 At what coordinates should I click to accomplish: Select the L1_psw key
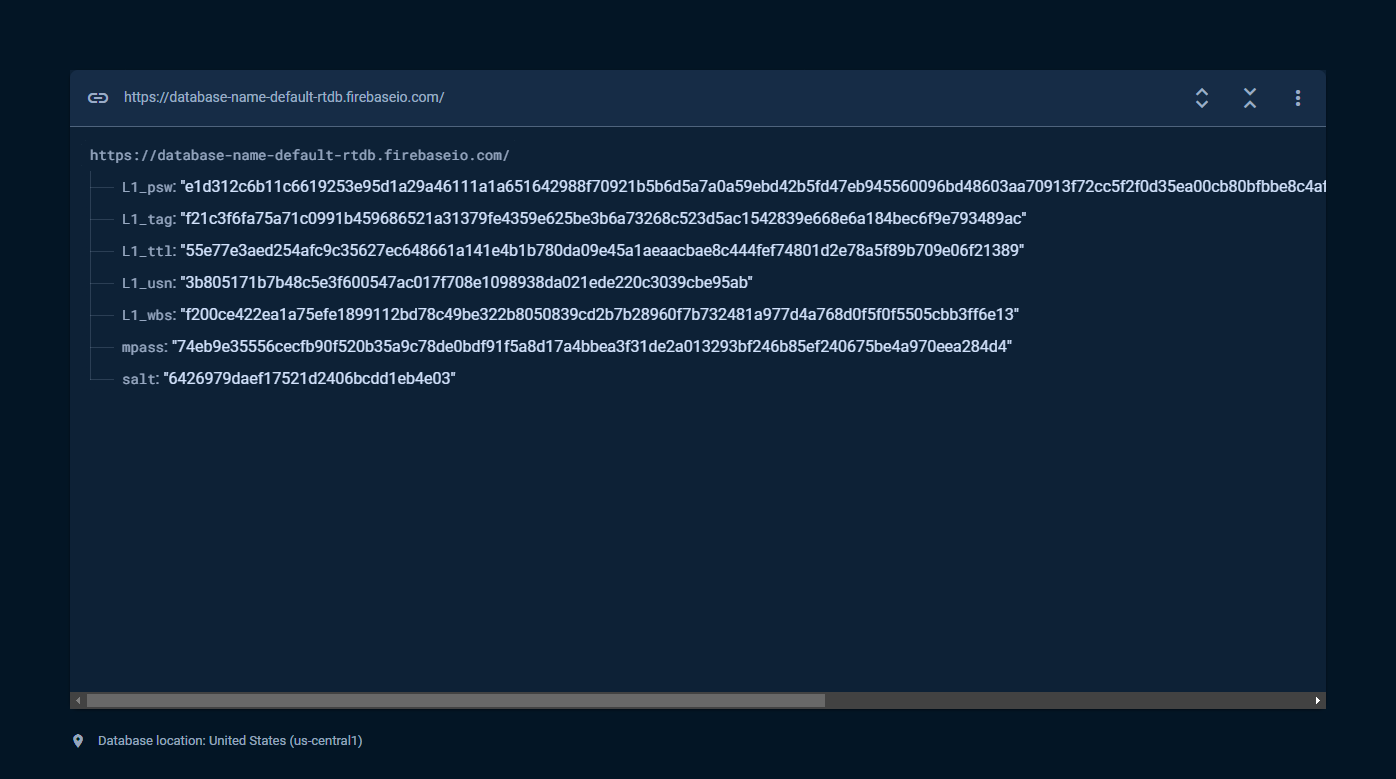148,187
